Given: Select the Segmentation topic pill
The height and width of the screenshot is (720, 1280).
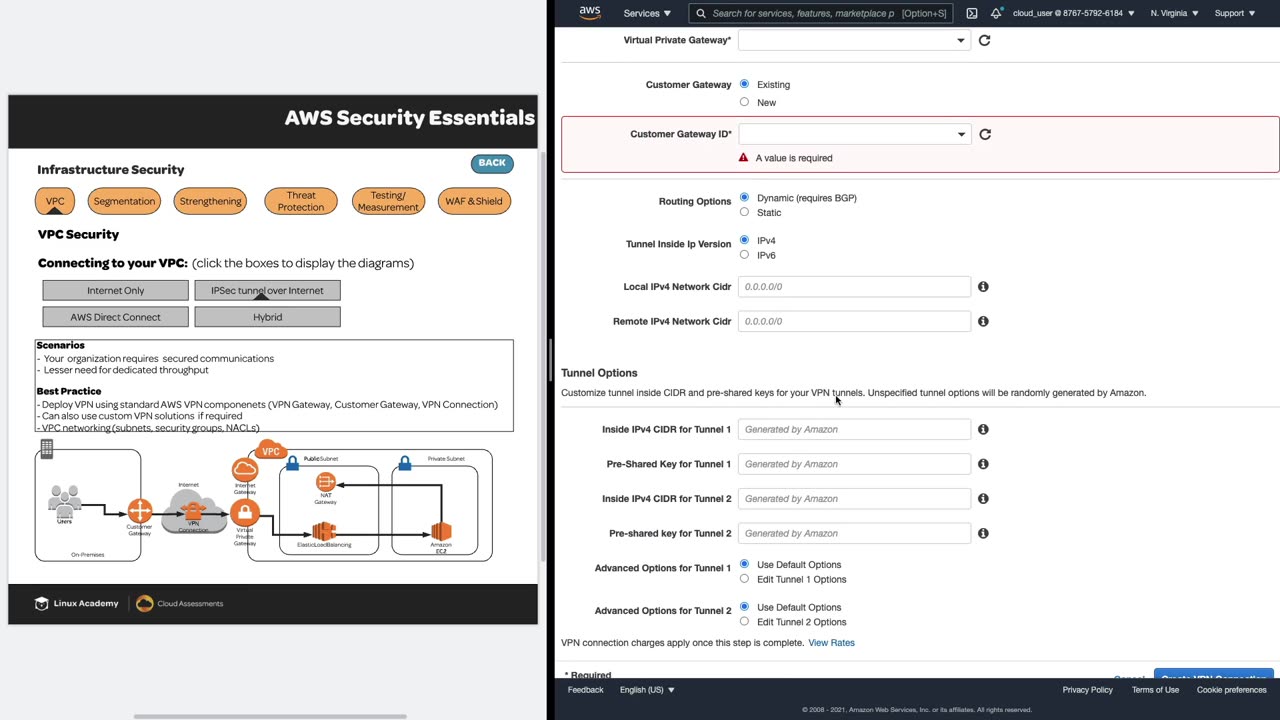Looking at the screenshot, I should (124, 201).
